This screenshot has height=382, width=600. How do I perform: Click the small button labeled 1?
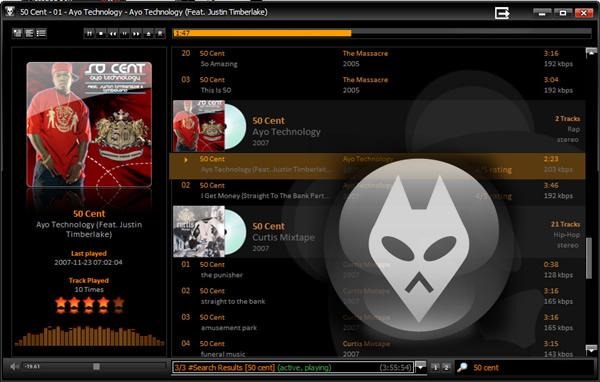click(435, 367)
